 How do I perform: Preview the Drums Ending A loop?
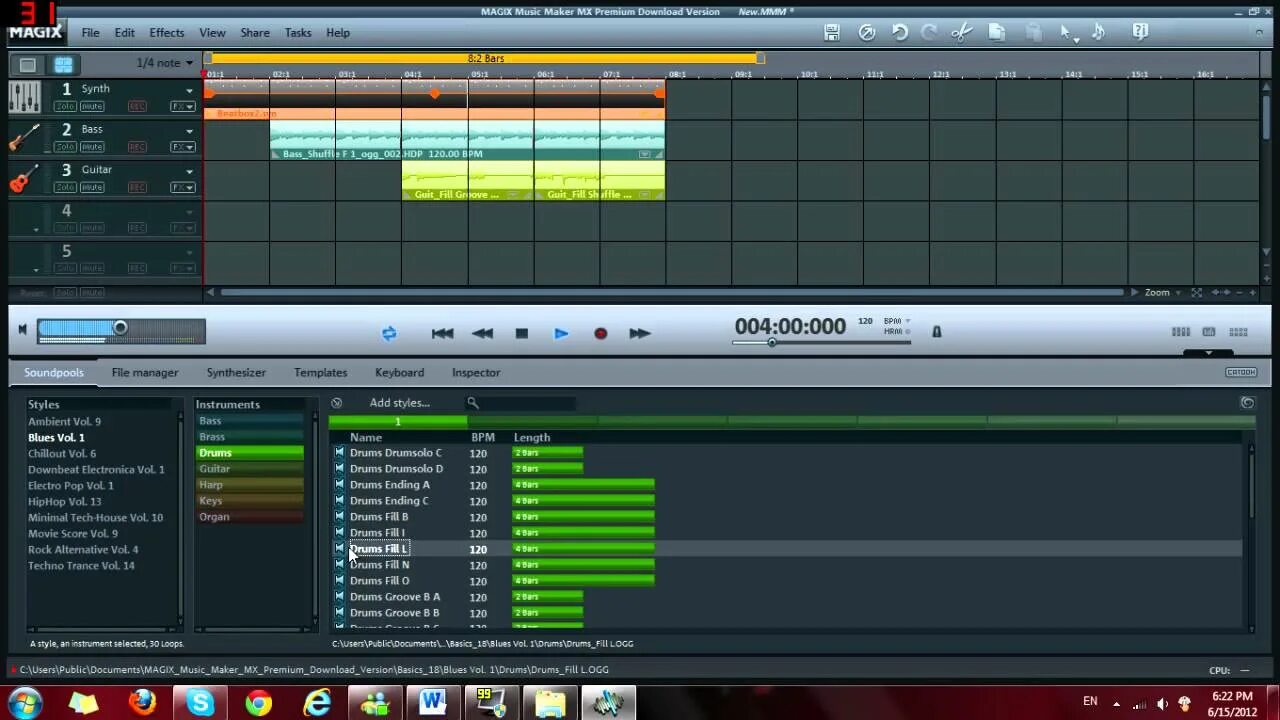point(339,484)
